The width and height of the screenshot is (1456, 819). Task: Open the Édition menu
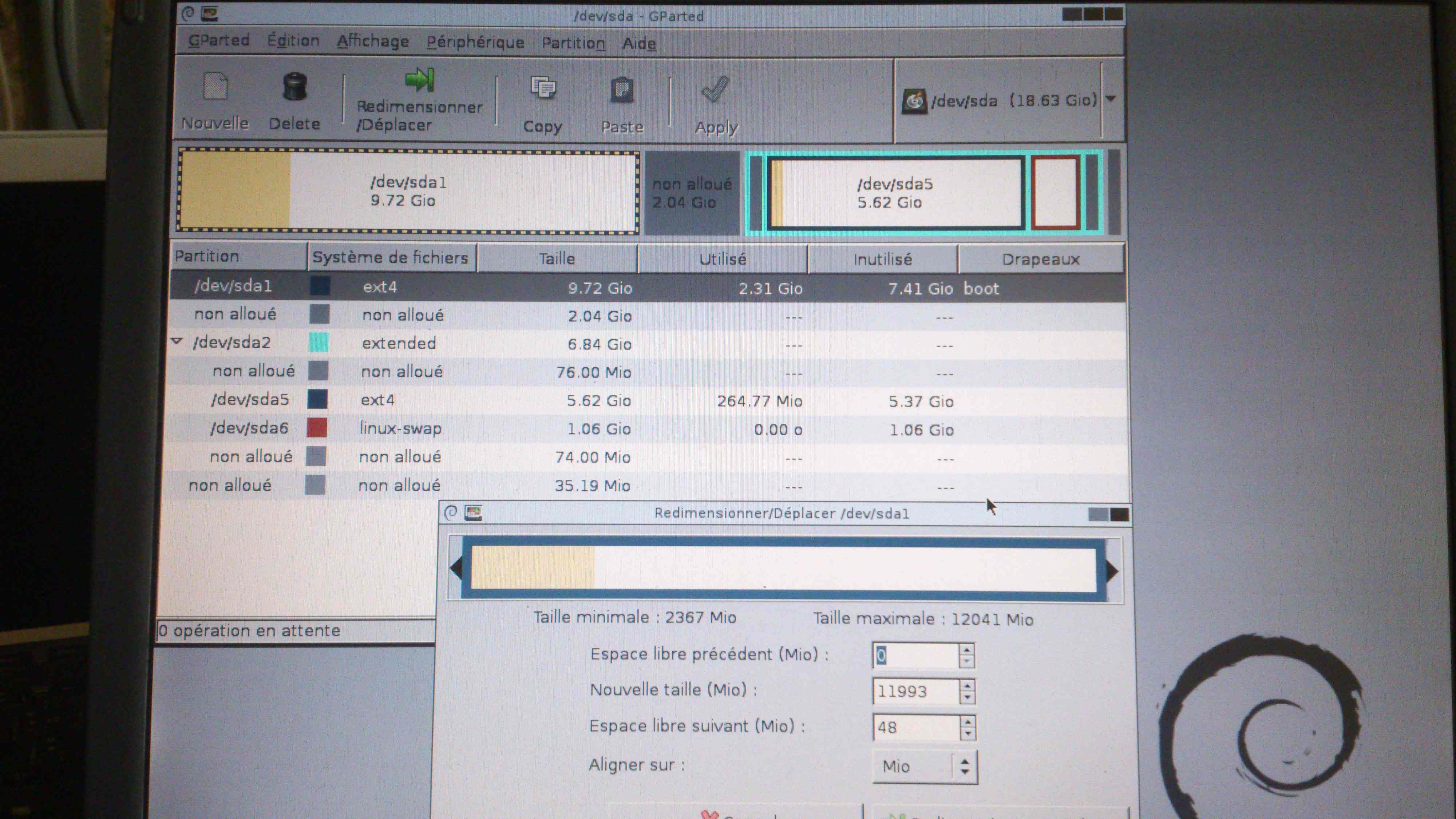[293, 41]
